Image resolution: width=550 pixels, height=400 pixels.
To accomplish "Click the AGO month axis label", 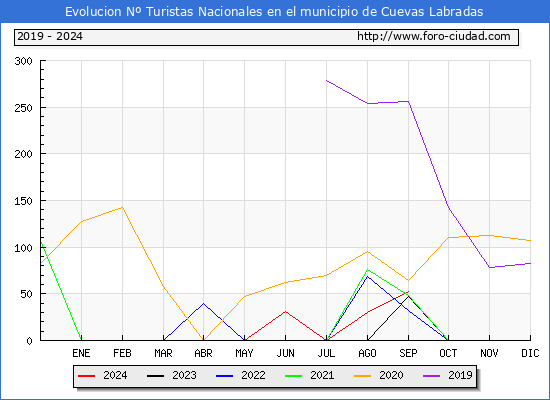I will (367, 353).
